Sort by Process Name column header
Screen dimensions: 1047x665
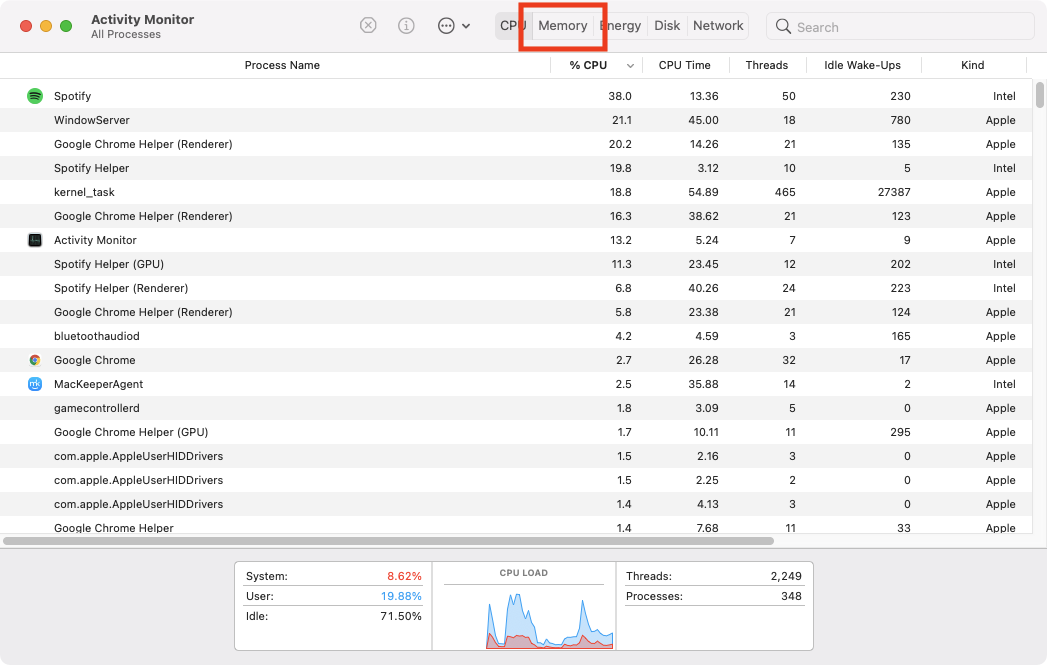click(282, 65)
